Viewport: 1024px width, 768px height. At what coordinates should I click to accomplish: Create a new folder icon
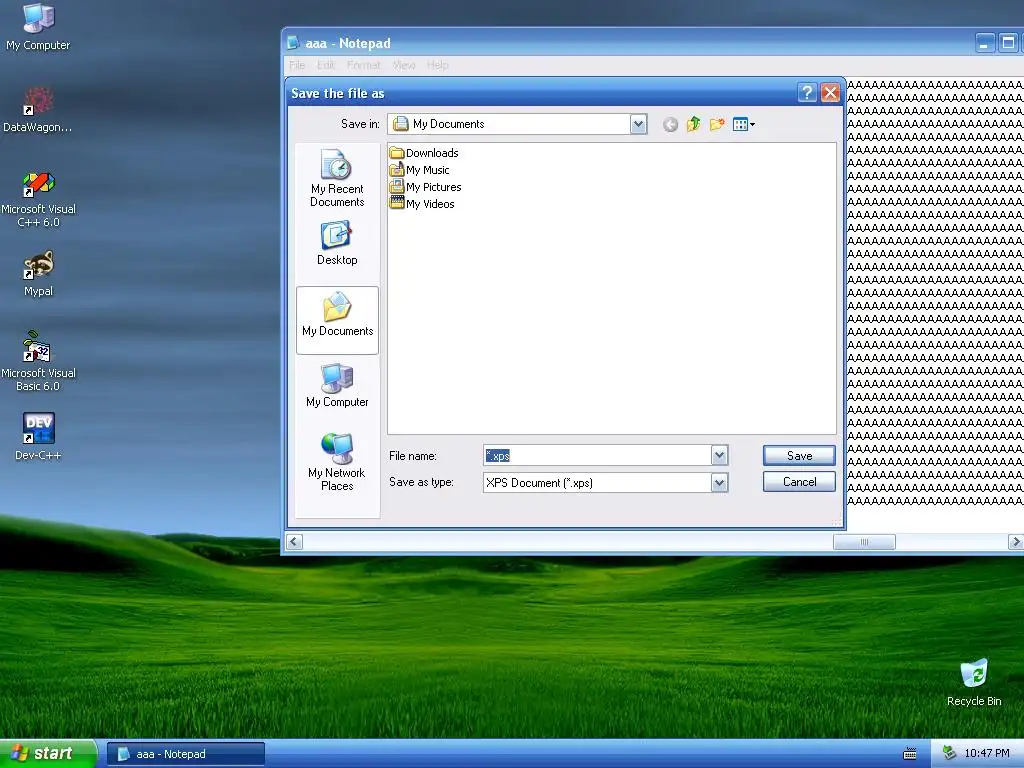tap(716, 124)
